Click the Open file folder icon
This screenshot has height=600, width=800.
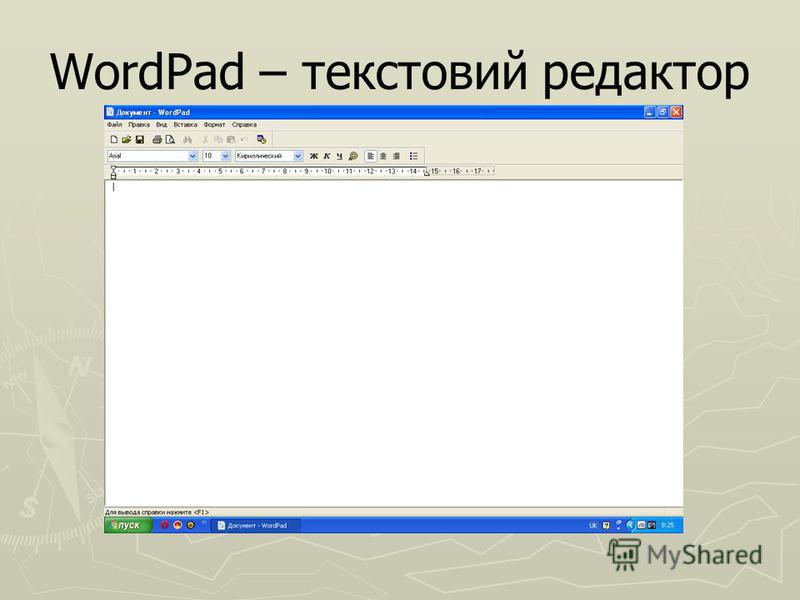click(126, 139)
